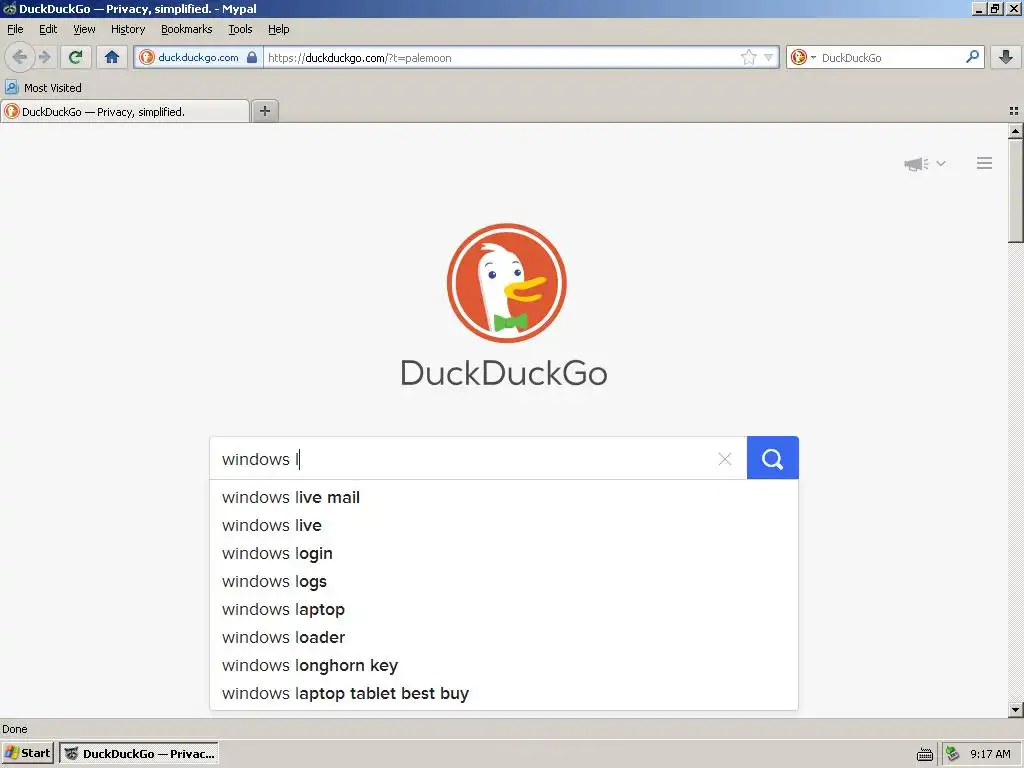Open the address bar history dropdown arrow
Image resolution: width=1024 pixels, height=768 pixels.
(x=769, y=57)
